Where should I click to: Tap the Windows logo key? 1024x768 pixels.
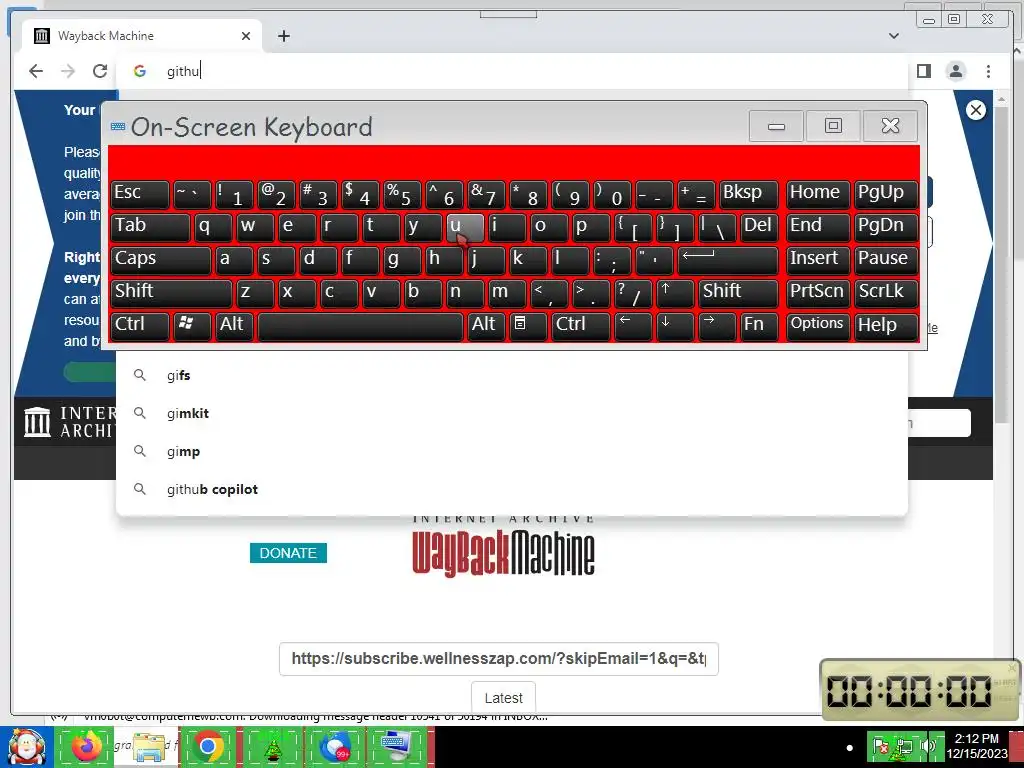[192, 325]
